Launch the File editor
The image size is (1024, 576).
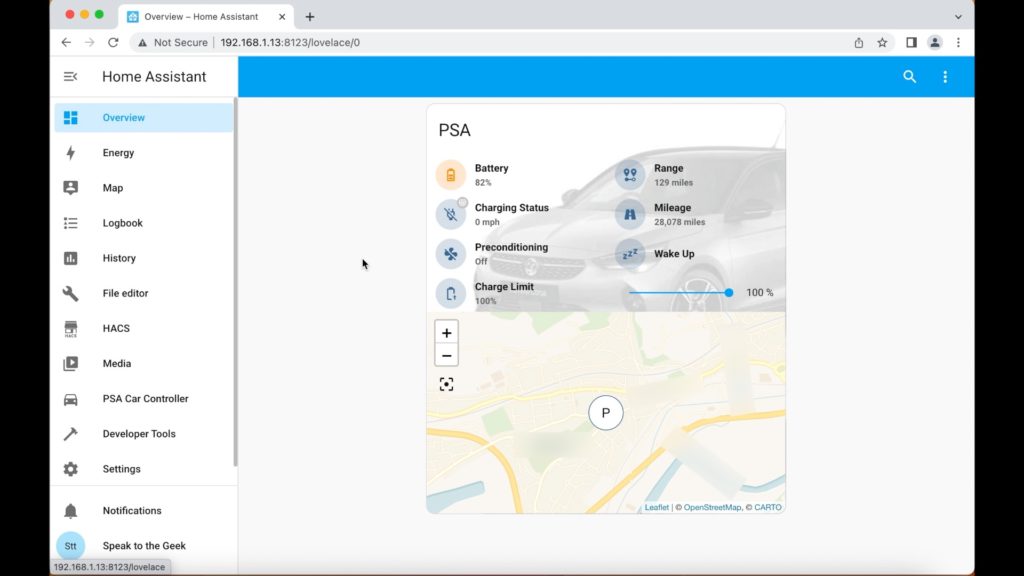(x=144, y=293)
